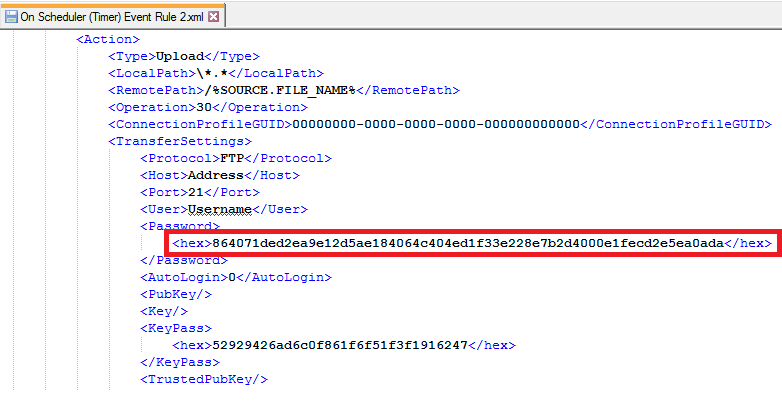Click the ConnectionProfileGUID zero value
This screenshot has height=410, width=782.
(x=435, y=124)
